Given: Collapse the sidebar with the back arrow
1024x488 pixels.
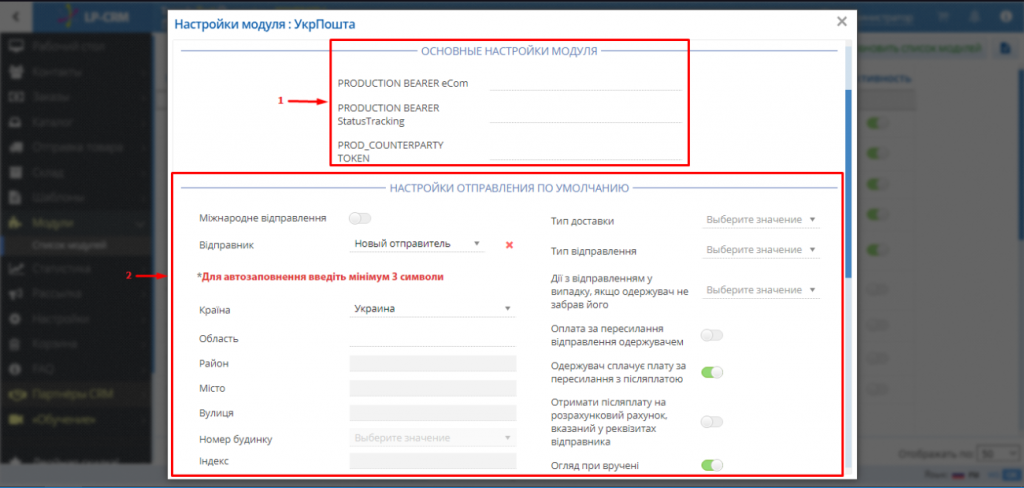Looking at the screenshot, I should coord(16,16).
